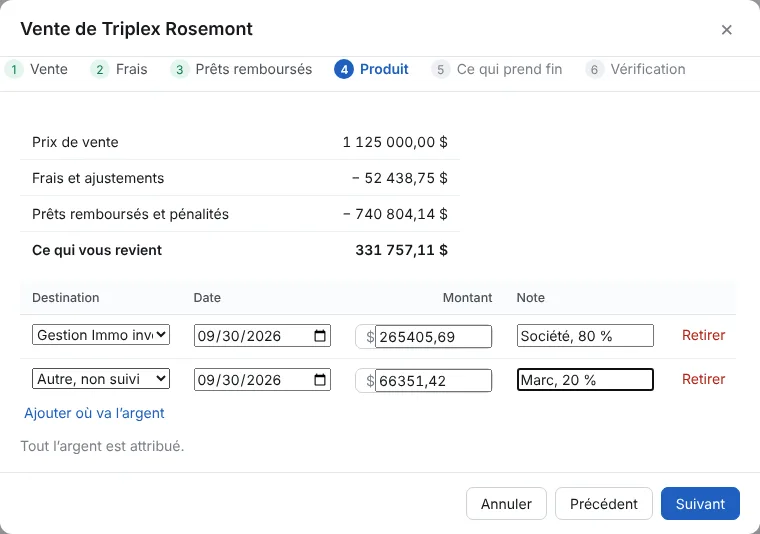The width and height of the screenshot is (760, 534).
Task: Open the Vérification step
Action: click(x=635, y=69)
